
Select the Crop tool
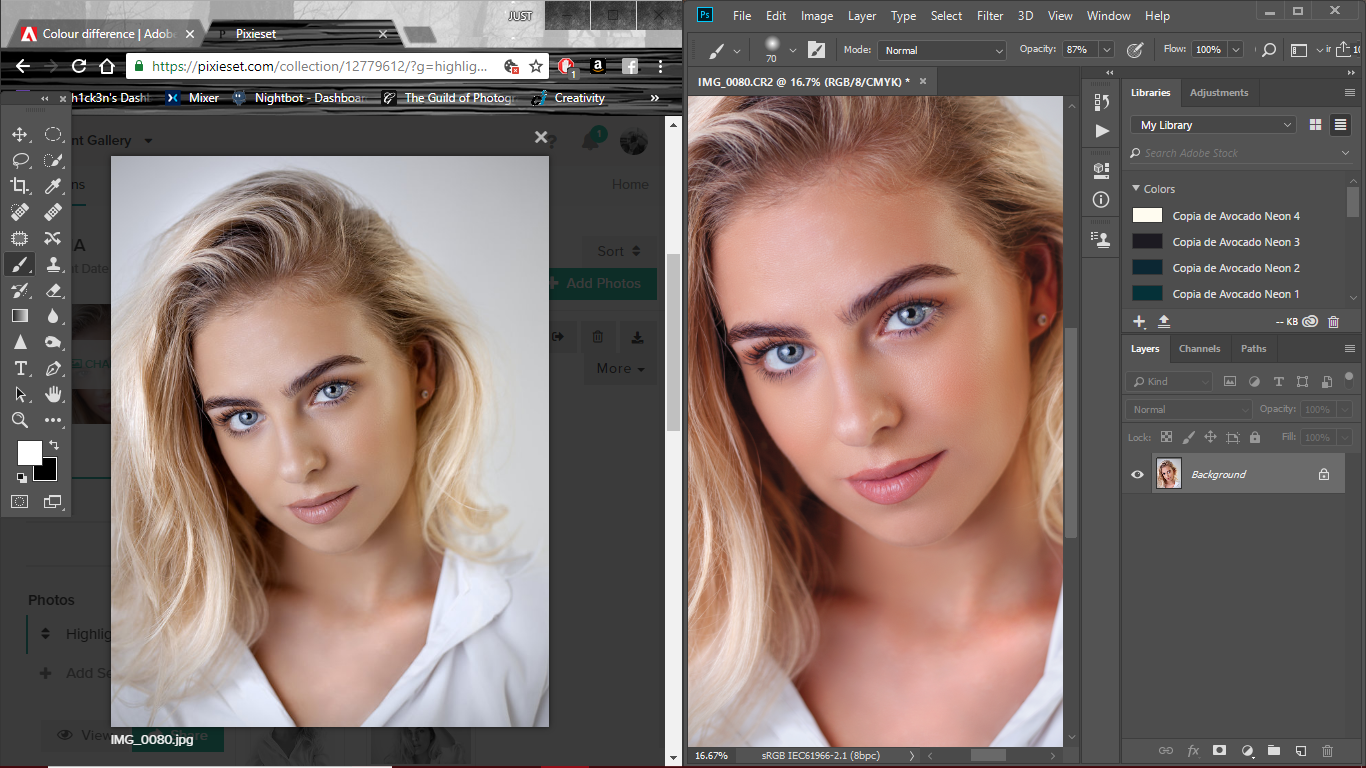click(20, 186)
